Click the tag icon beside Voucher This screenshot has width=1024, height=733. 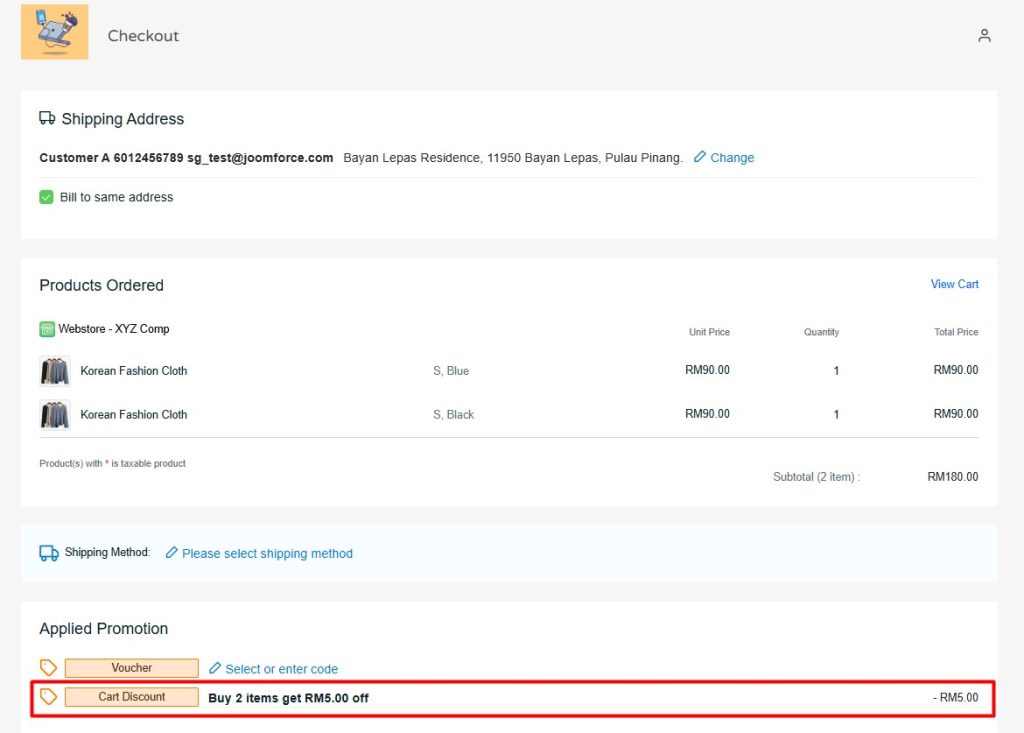pos(48,668)
